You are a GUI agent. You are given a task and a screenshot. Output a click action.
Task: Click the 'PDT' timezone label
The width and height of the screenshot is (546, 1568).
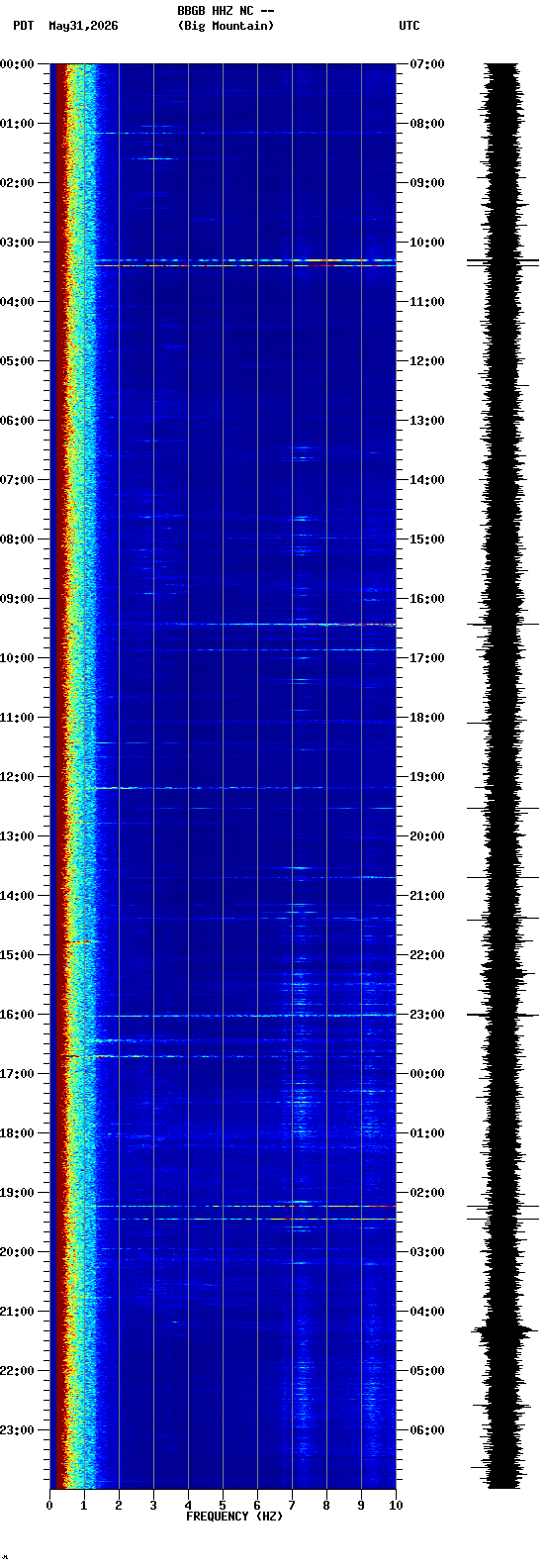(x=23, y=26)
